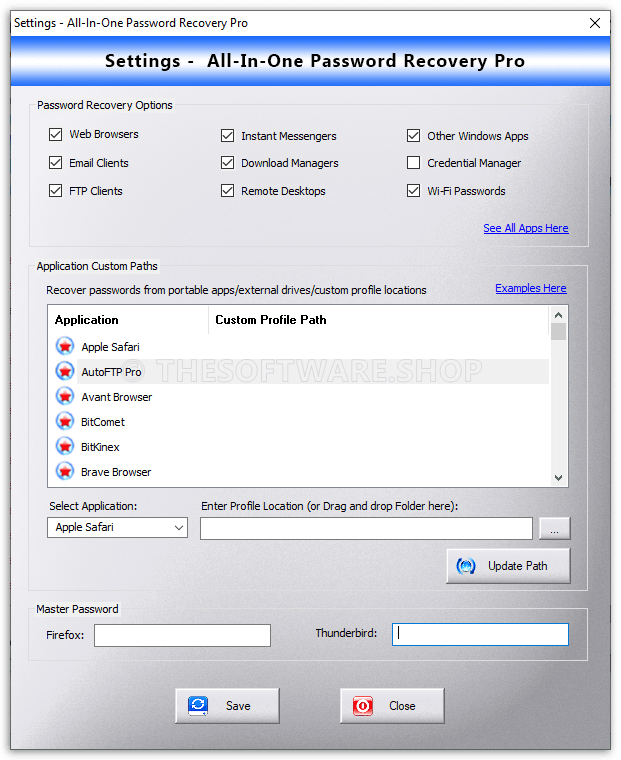The width and height of the screenshot is (621, 760).
Task: Click the star icon beside Avant Browser
Action: [x=64, y=396]
